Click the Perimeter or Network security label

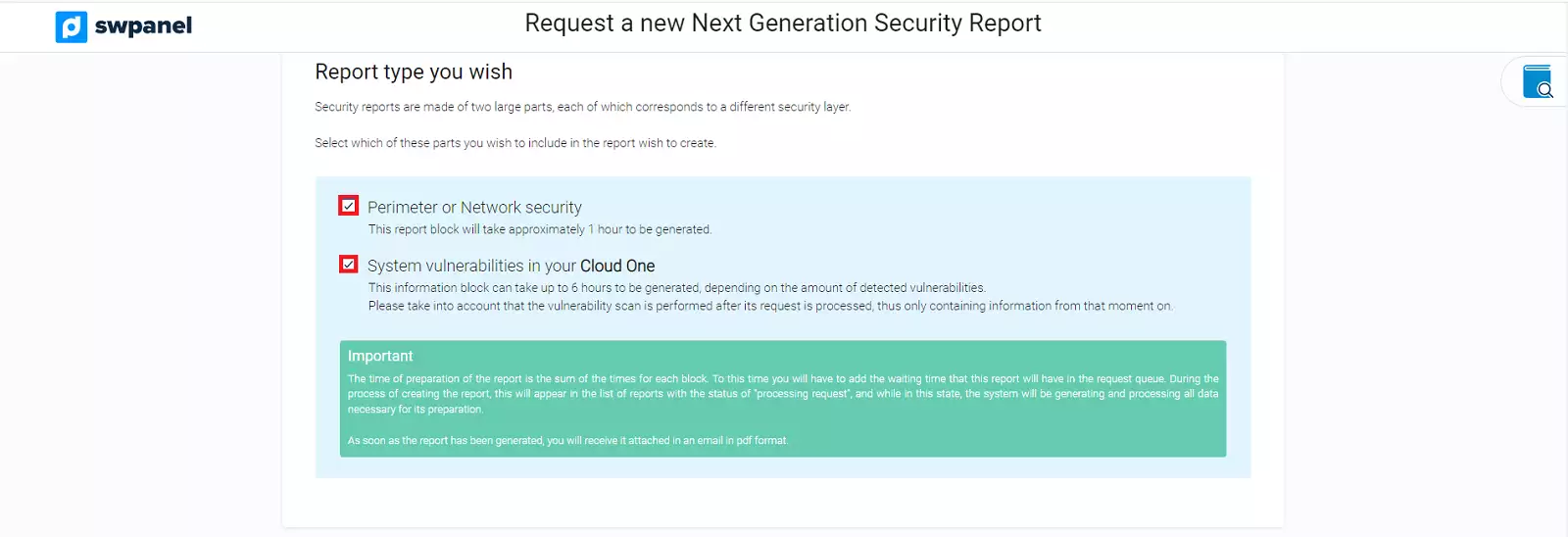tap(474, 208)
